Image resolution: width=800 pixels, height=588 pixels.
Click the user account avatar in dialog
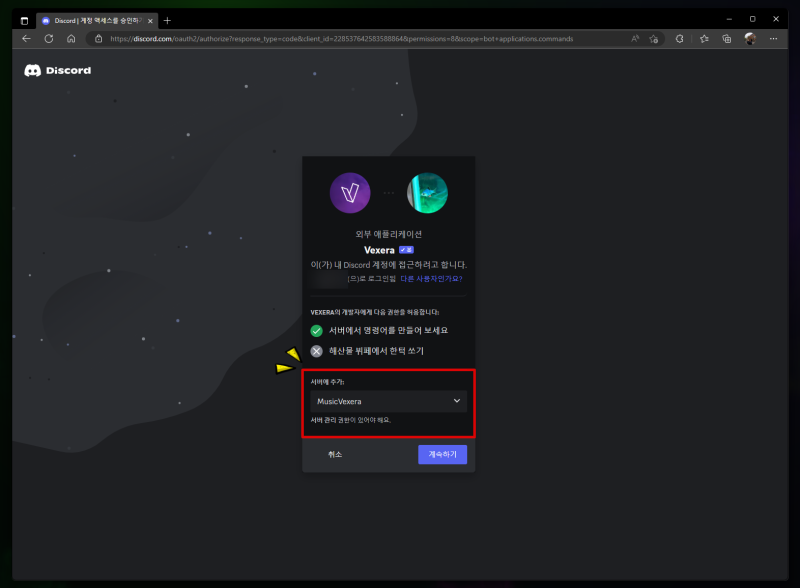tap(427, 193)
